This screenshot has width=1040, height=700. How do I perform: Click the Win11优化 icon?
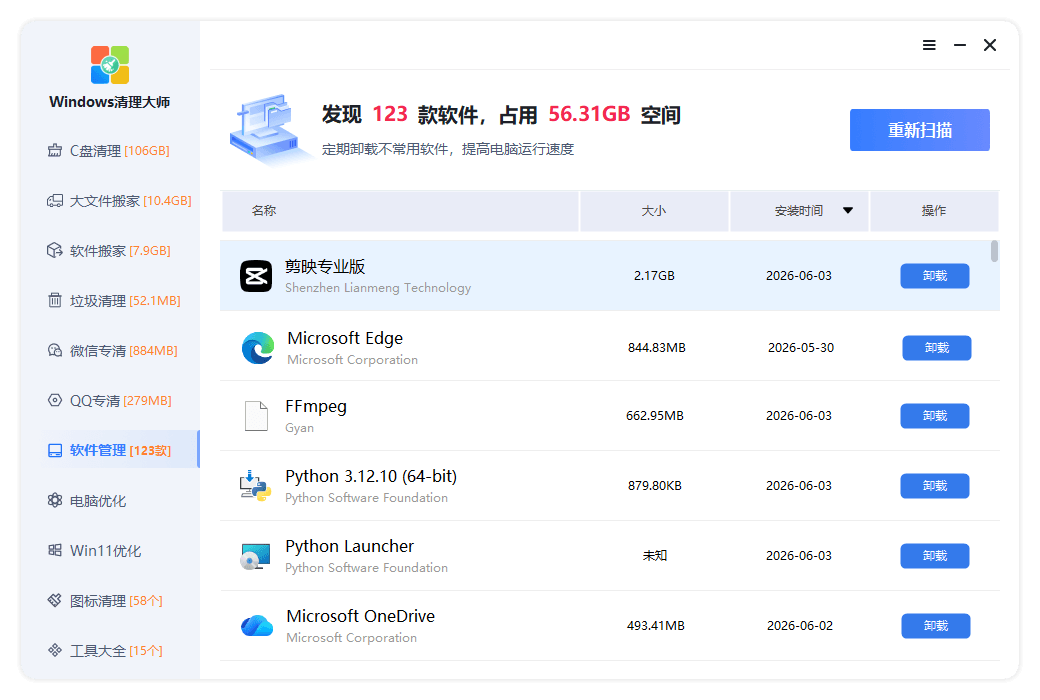click(55, 550)
